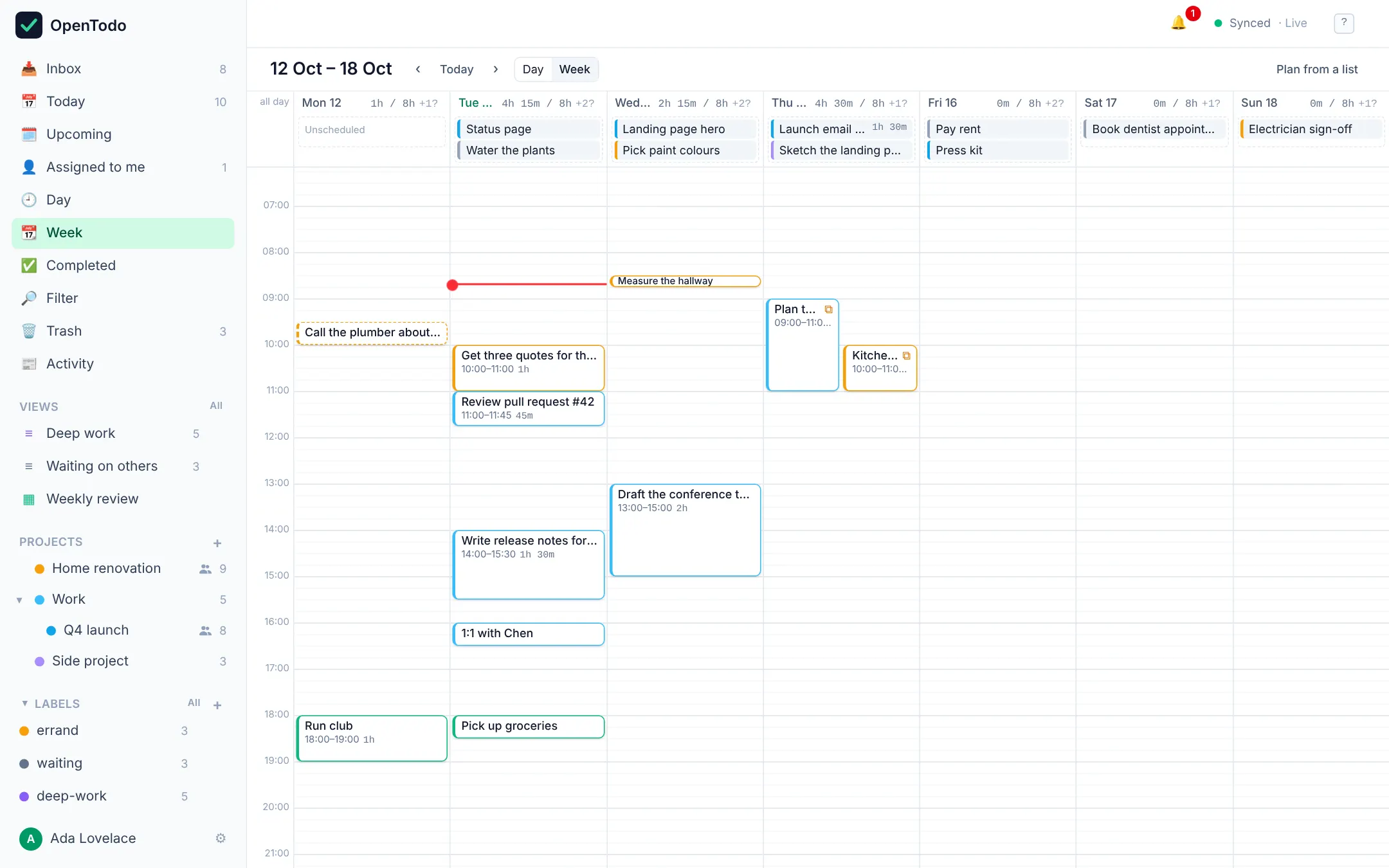Open Call the plumber about... task
1389x868 pixels.
tap(372, 333)
